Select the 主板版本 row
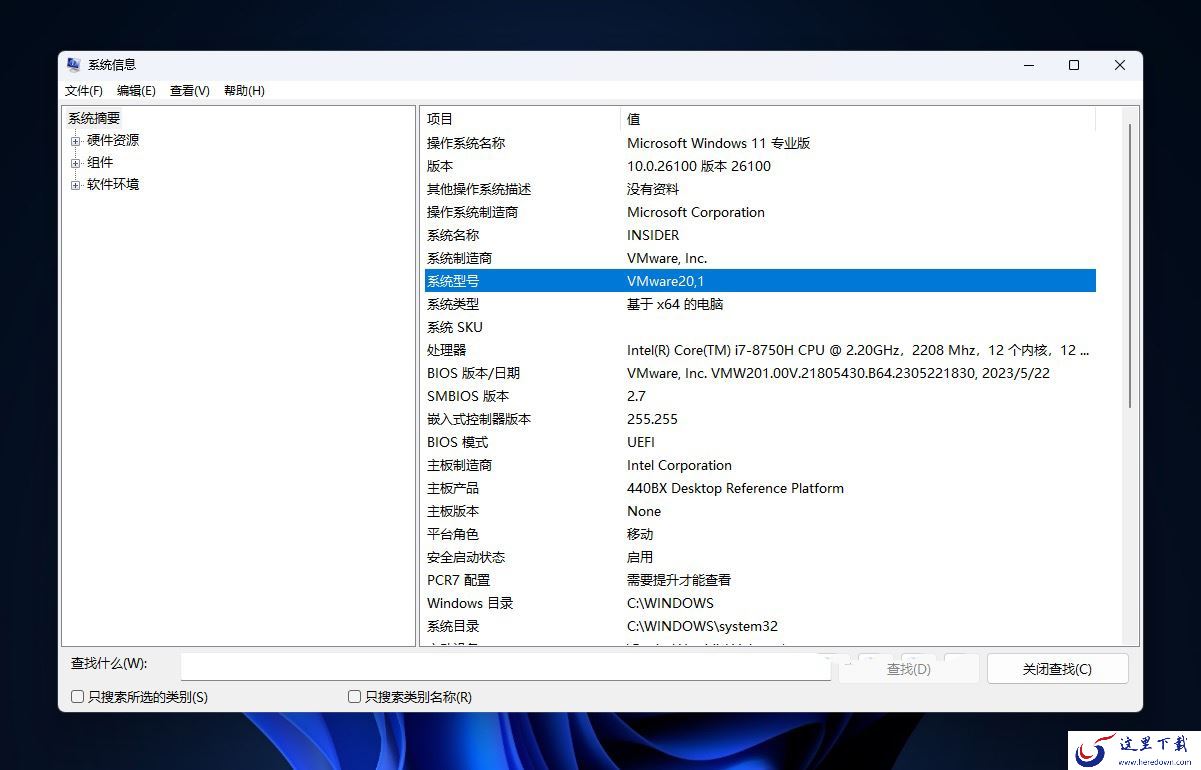1201x770 pixels. pos(760,511)
